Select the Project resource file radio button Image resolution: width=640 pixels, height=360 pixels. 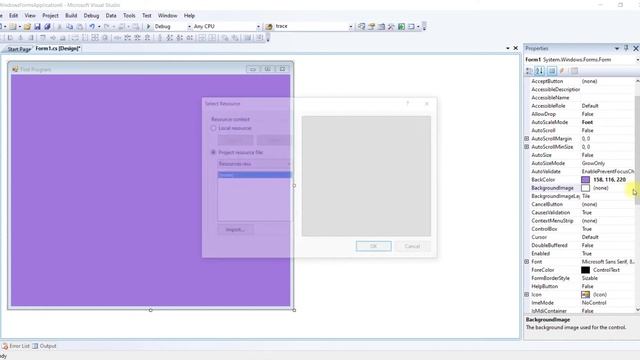[x=213, y=152]
